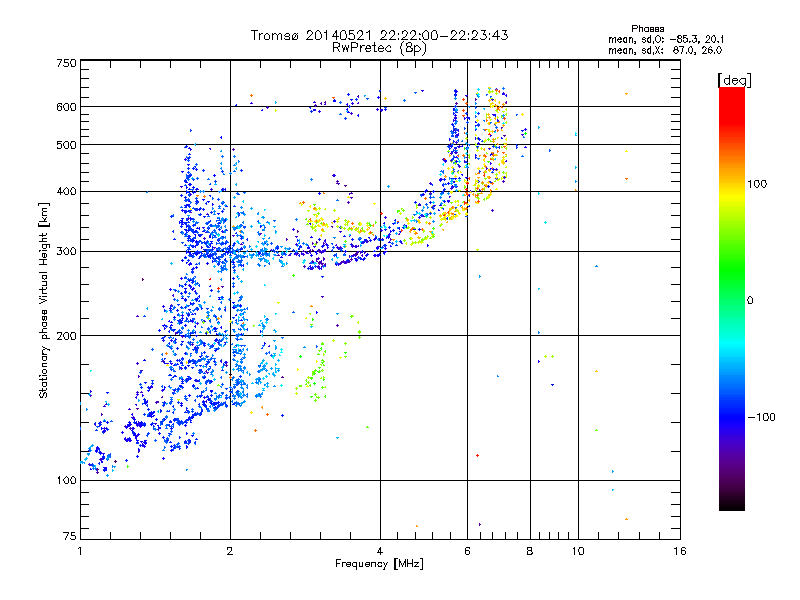Select the 'mean, sd,O: -85.3, 20.1' line
This screenshot has height=600, width=800.
point(665,39)
